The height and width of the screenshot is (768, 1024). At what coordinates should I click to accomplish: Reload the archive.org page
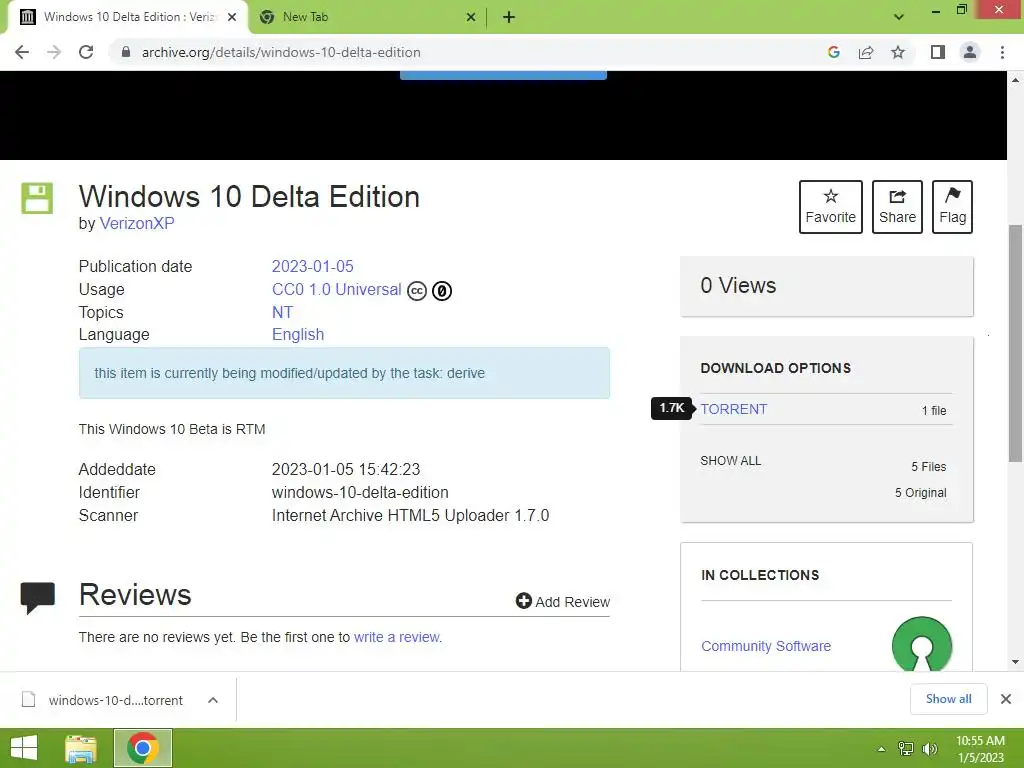(x=86, y=52)
